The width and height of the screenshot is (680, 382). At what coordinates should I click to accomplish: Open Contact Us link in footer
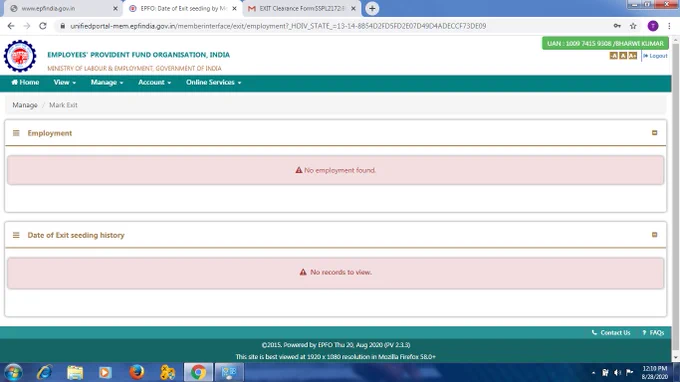click(x=611, y=333)
